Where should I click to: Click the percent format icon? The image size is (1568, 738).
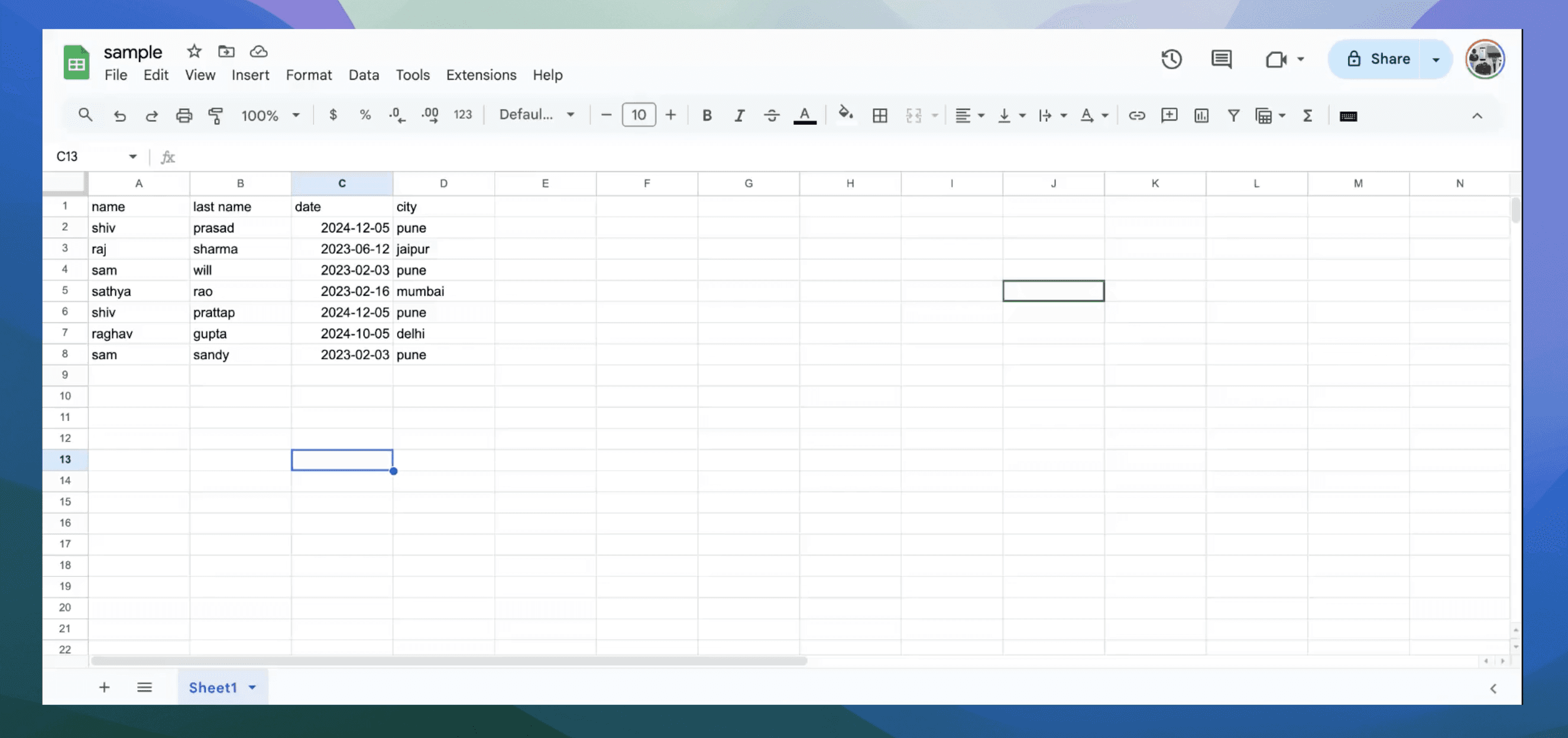point(365,115)
